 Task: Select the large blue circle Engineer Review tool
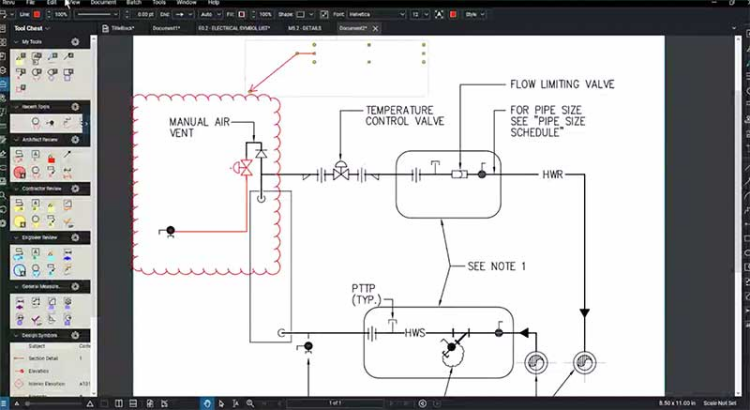[20, 270]
